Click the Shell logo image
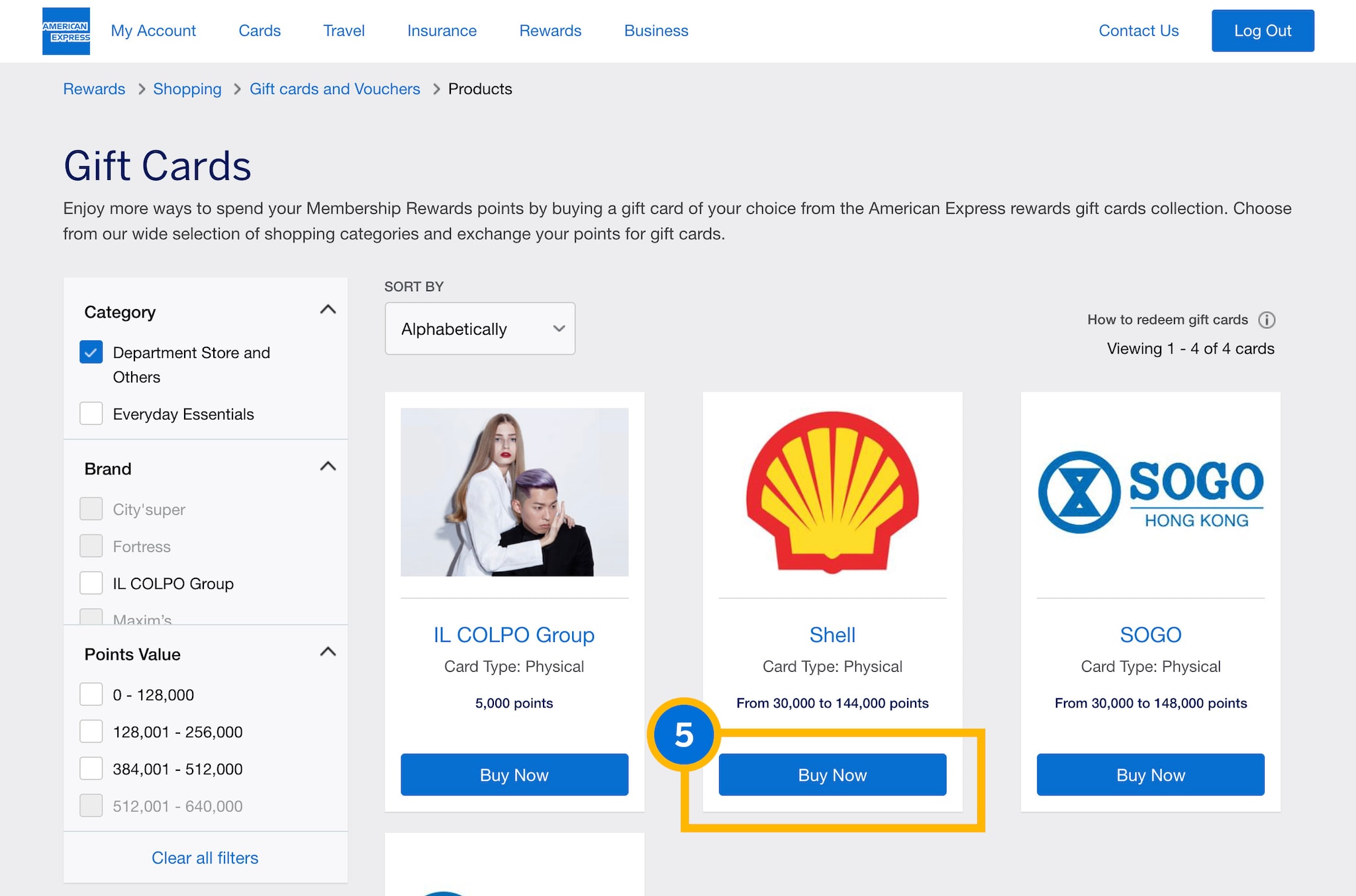This screenshot has width=1356, height=896. tap(832, 492)
